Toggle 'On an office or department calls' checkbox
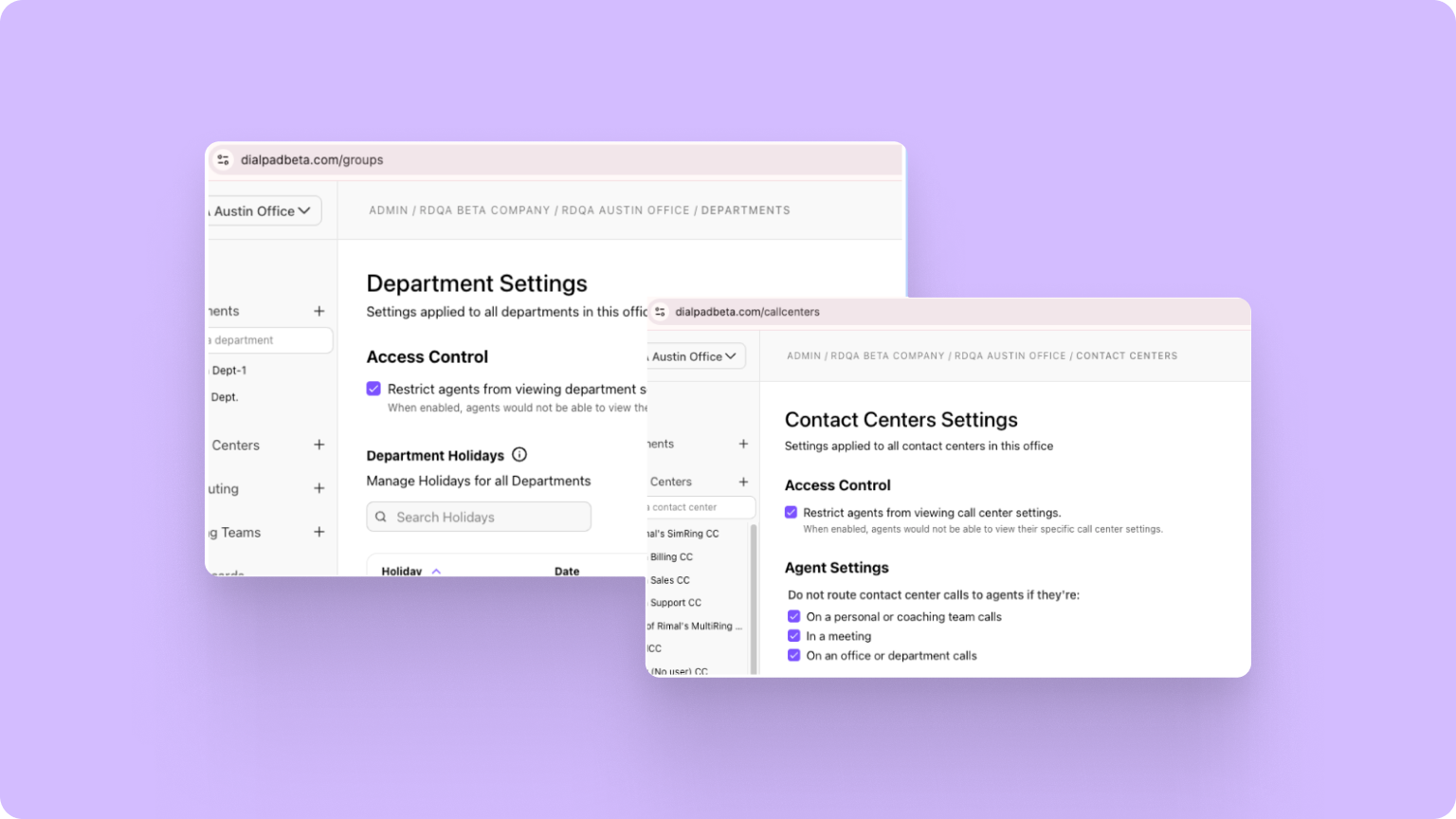Viewport: 1456px width, 819px height. coord(794,655)
